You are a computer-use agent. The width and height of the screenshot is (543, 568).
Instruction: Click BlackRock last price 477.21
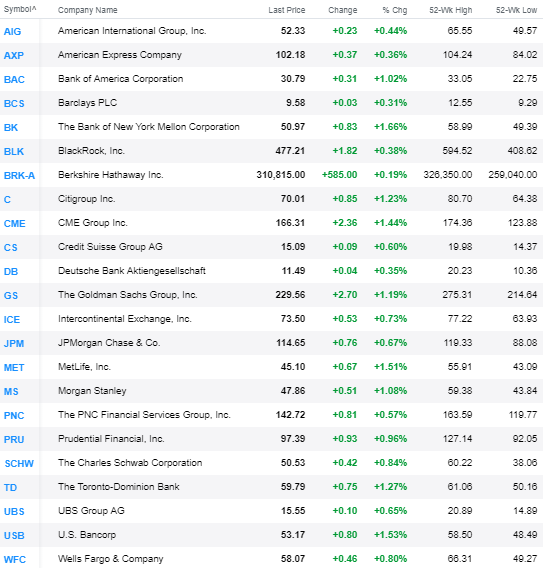[290, 151]
